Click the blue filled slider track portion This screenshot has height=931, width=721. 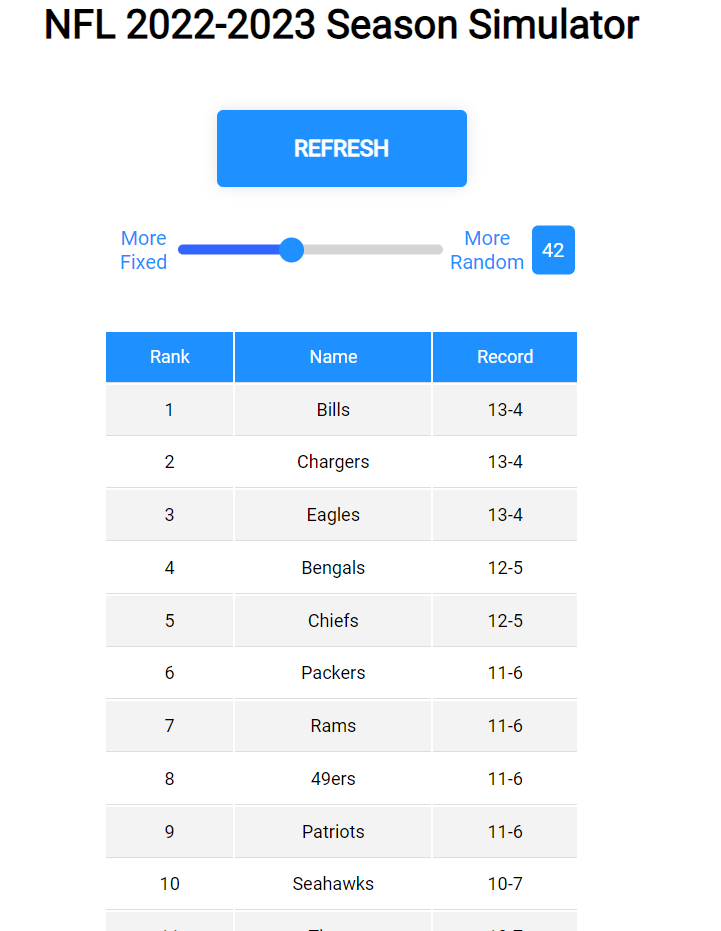tap(229, 250)
